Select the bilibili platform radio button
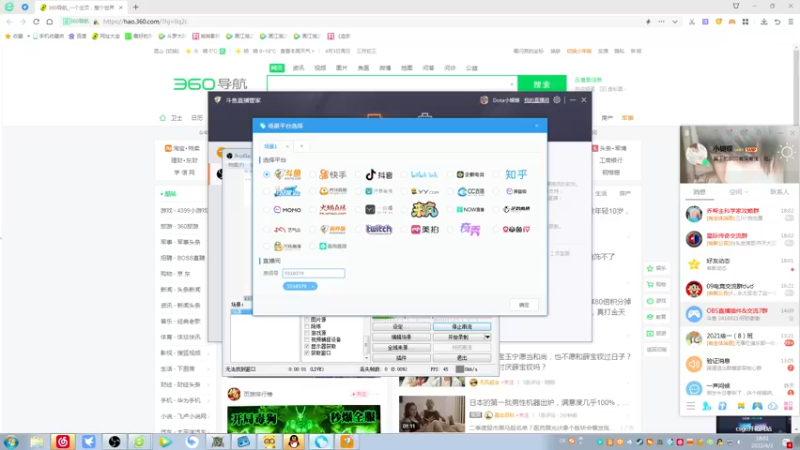The image size is (800, 450). [x=404, y=174]
